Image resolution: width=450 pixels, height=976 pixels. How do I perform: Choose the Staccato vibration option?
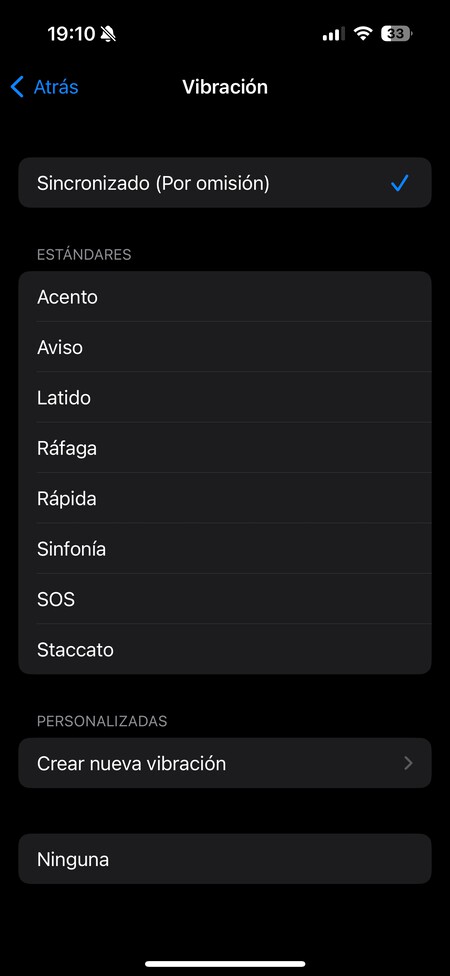coord(225,649)
